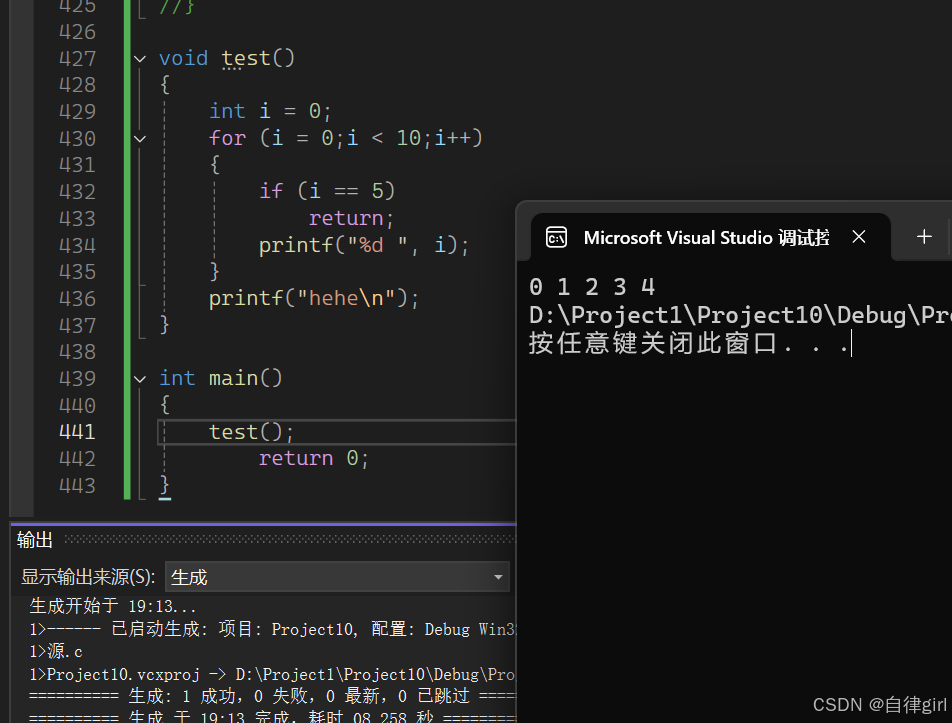Image resolution: width=952 pixels, height=723 pixels.
Task: Click the return 0; statement
Action: (x=314, y=458)
